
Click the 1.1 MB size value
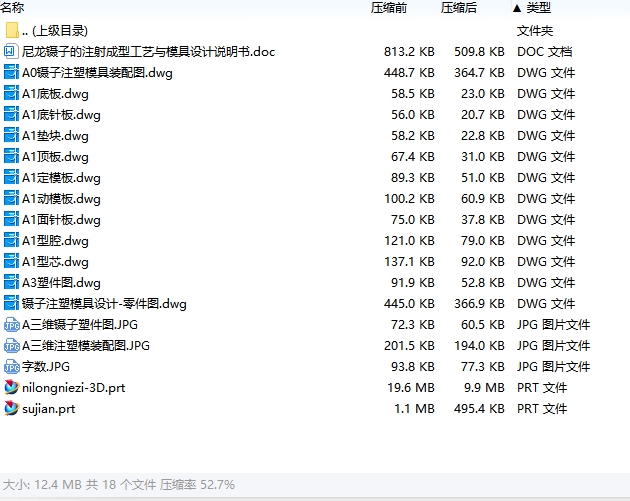(x=414, y=409)
